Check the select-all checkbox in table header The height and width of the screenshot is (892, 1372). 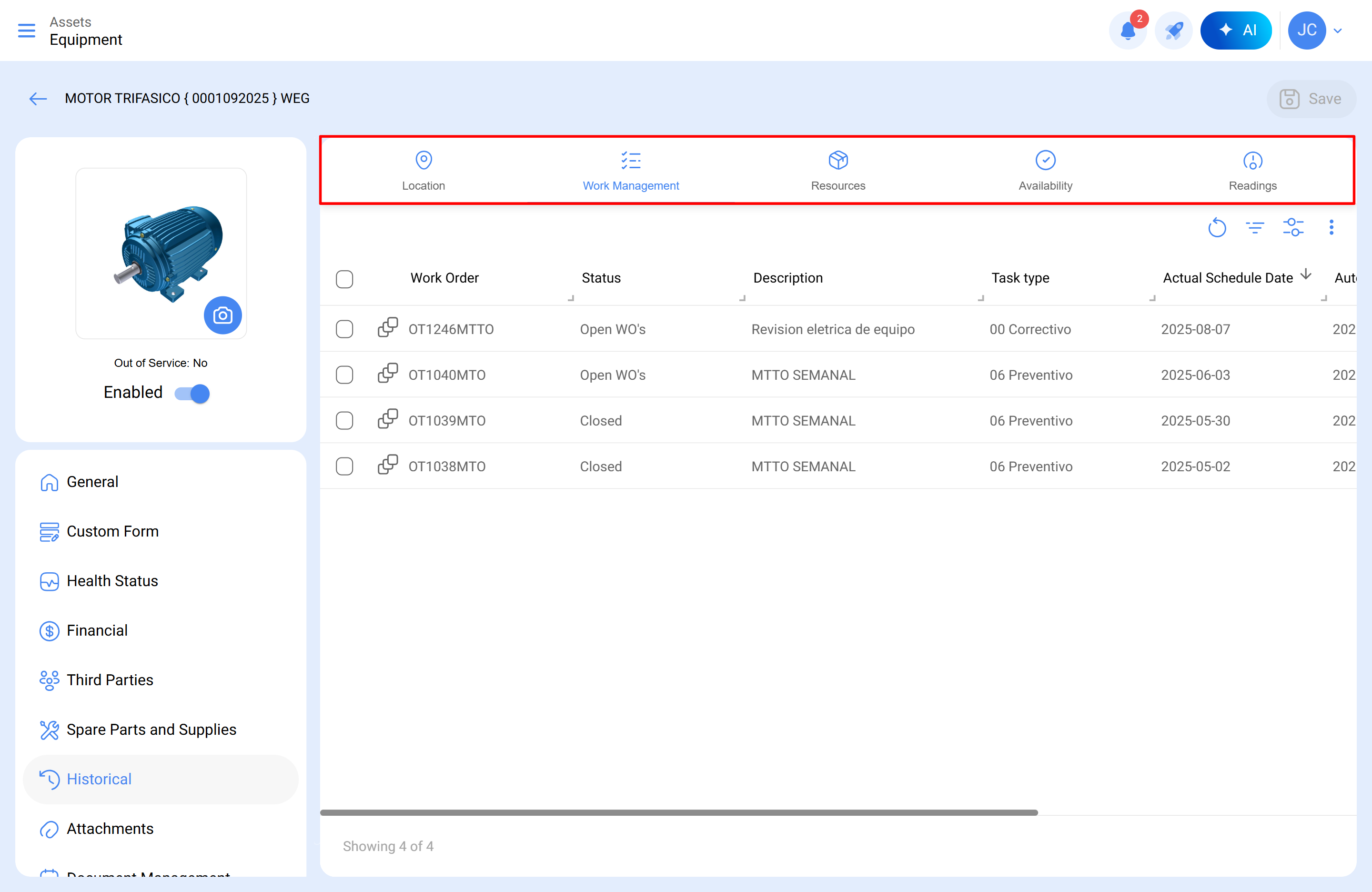coord(344,279)
